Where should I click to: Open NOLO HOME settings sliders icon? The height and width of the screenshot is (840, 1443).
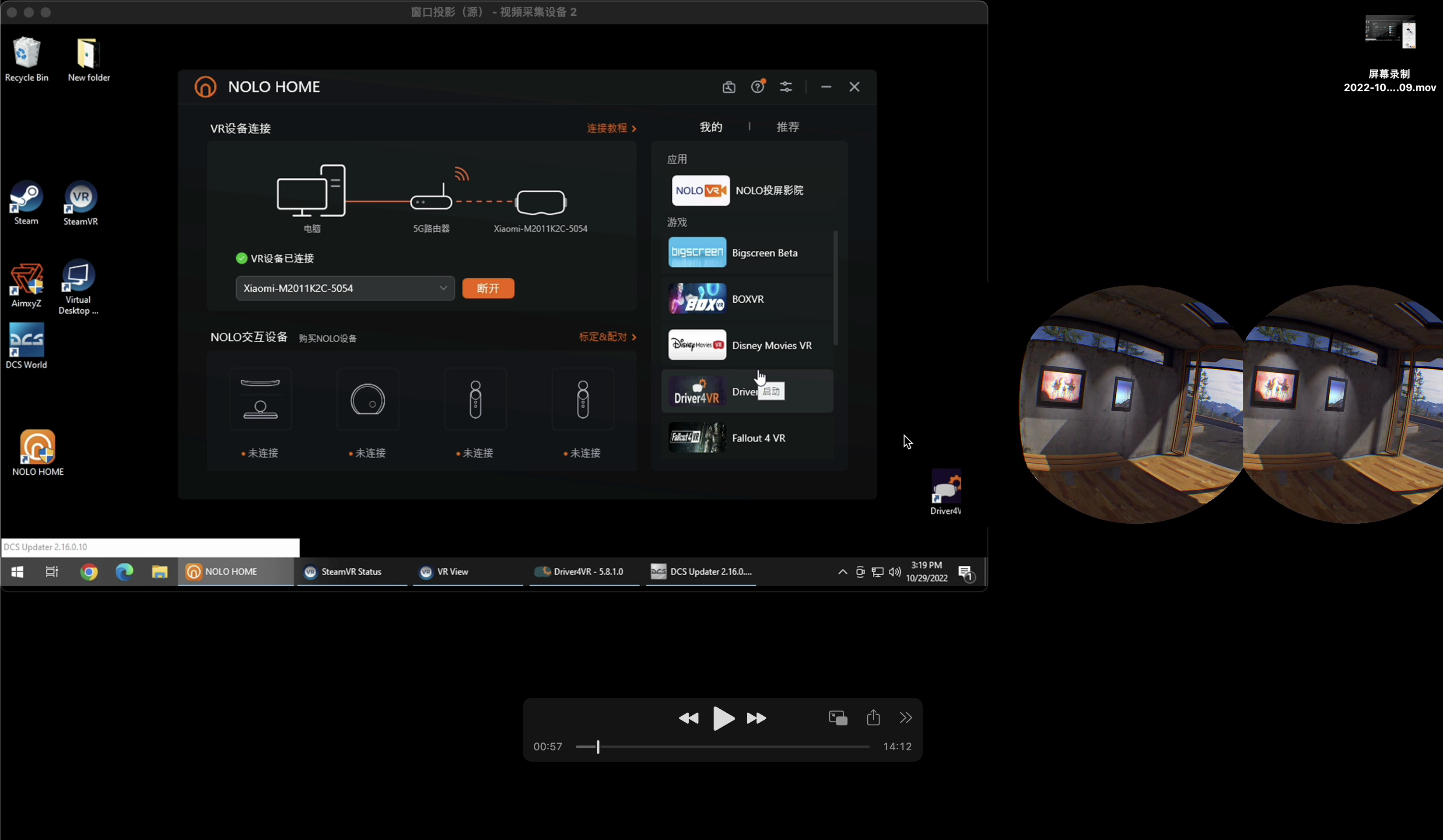[x=786, y=87]
